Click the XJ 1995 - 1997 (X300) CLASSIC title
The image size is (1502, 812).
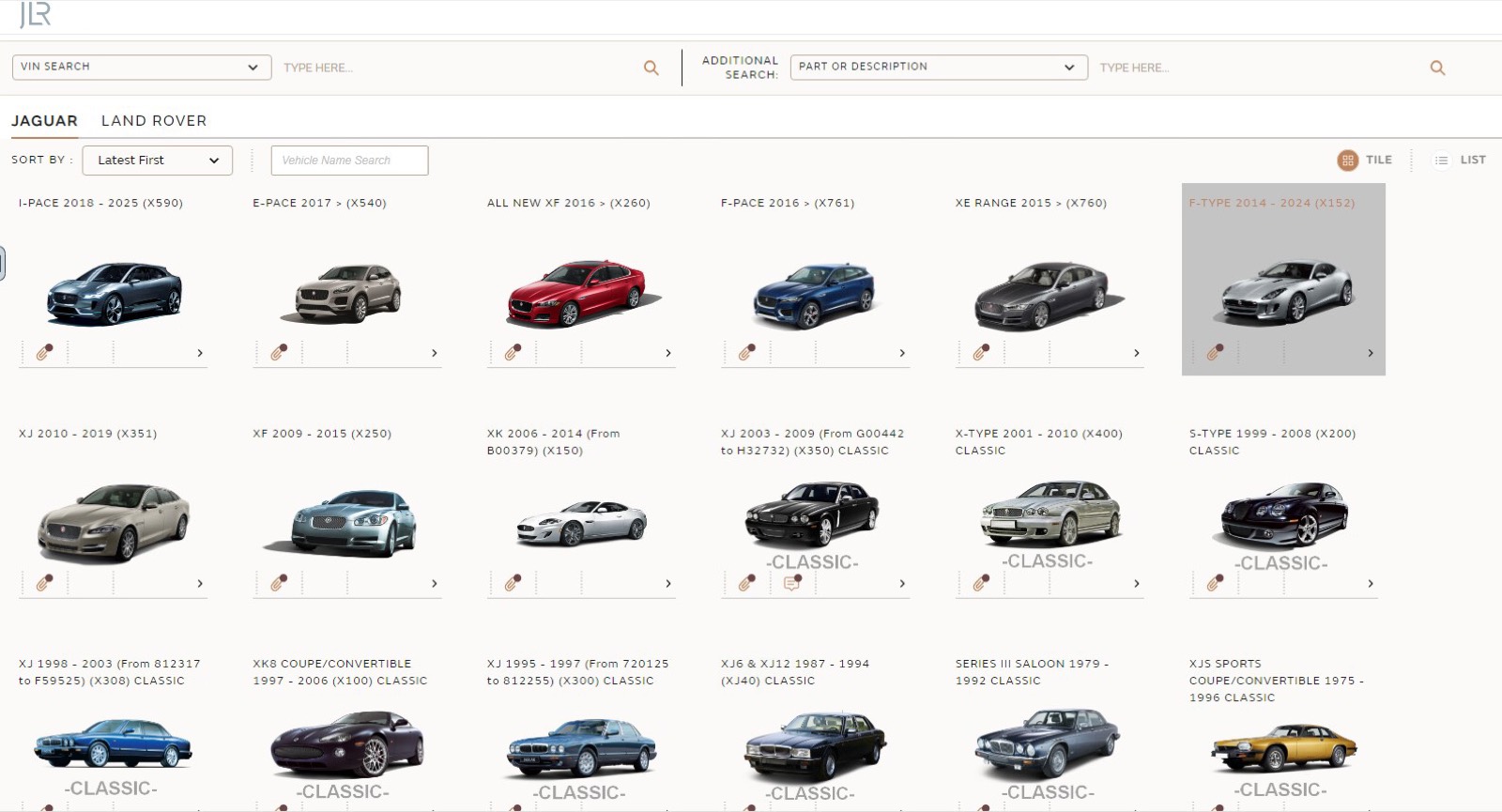578,672
